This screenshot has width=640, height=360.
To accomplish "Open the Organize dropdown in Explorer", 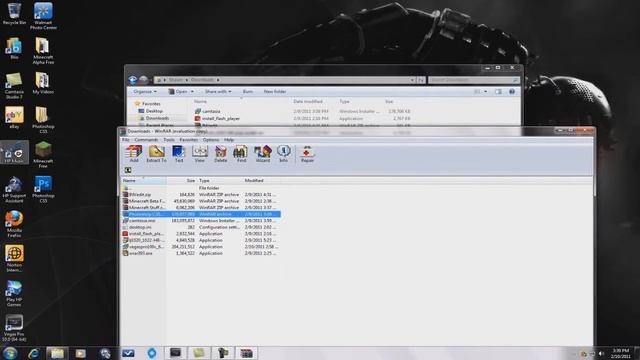I will (145, 92).
